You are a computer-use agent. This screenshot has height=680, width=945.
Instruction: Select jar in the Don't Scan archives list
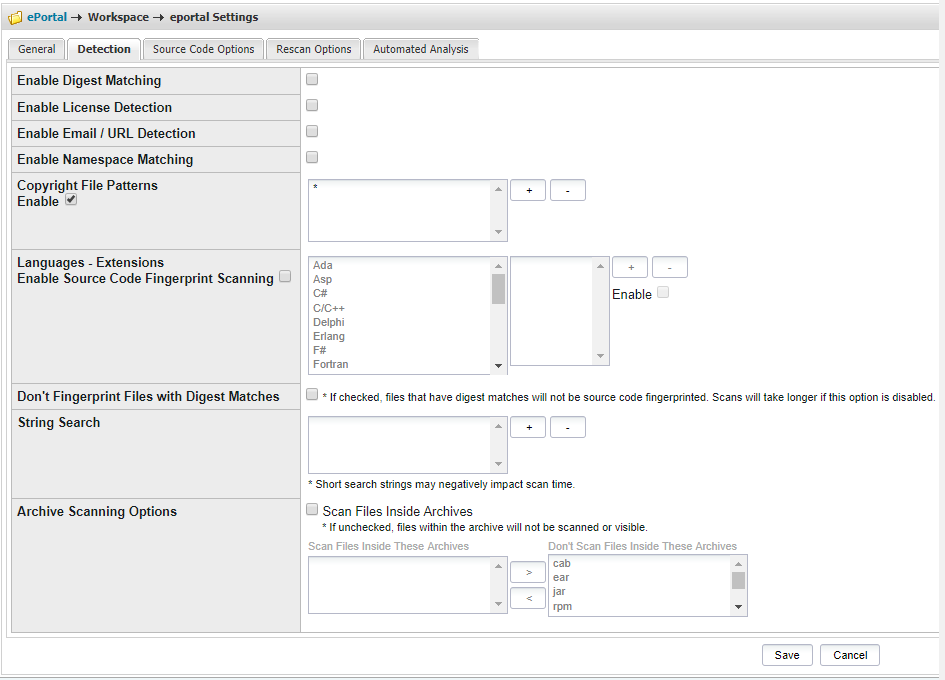pos(562,591)
